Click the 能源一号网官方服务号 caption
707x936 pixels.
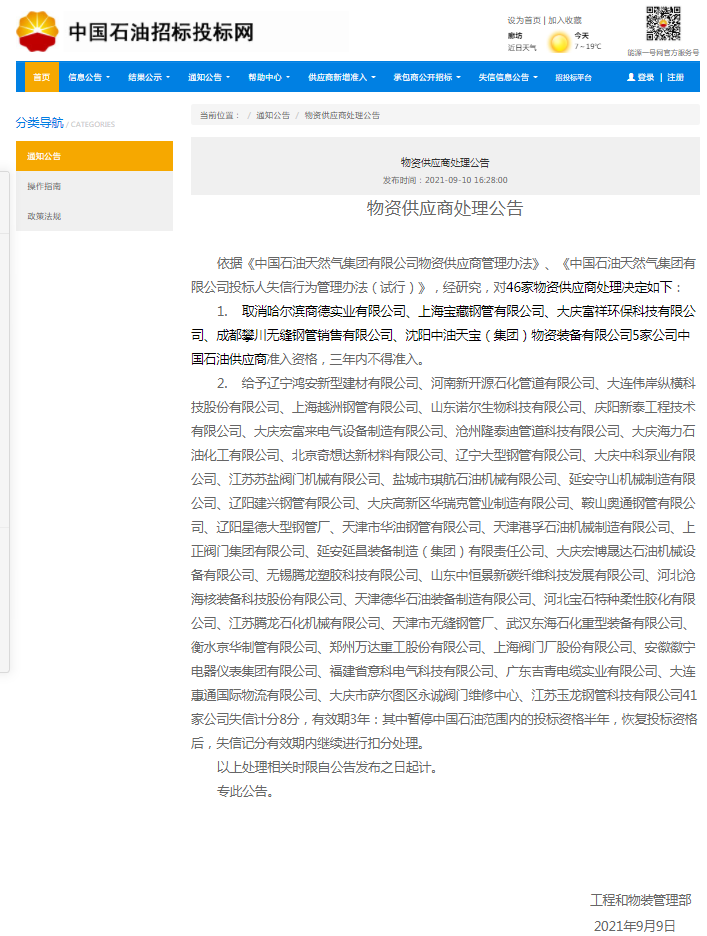point(663,53)
